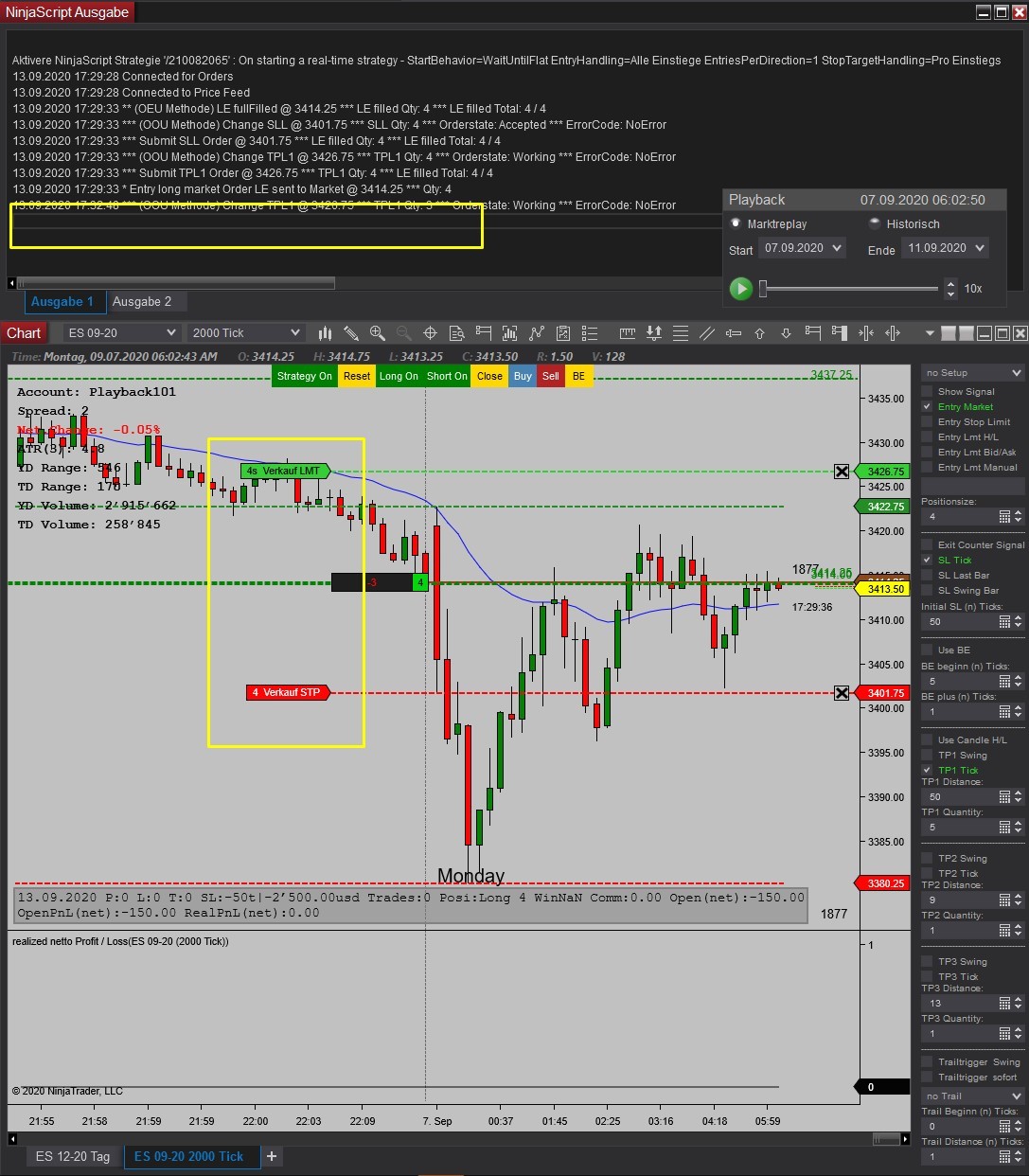Click the Short On button
1029x1176 pixels.
[447, 376]
